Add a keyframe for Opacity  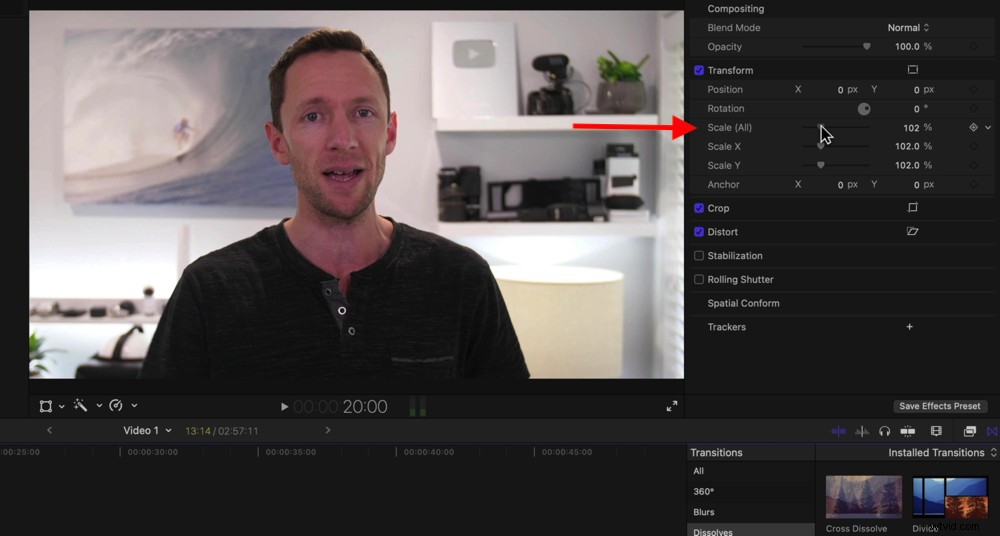973,47
